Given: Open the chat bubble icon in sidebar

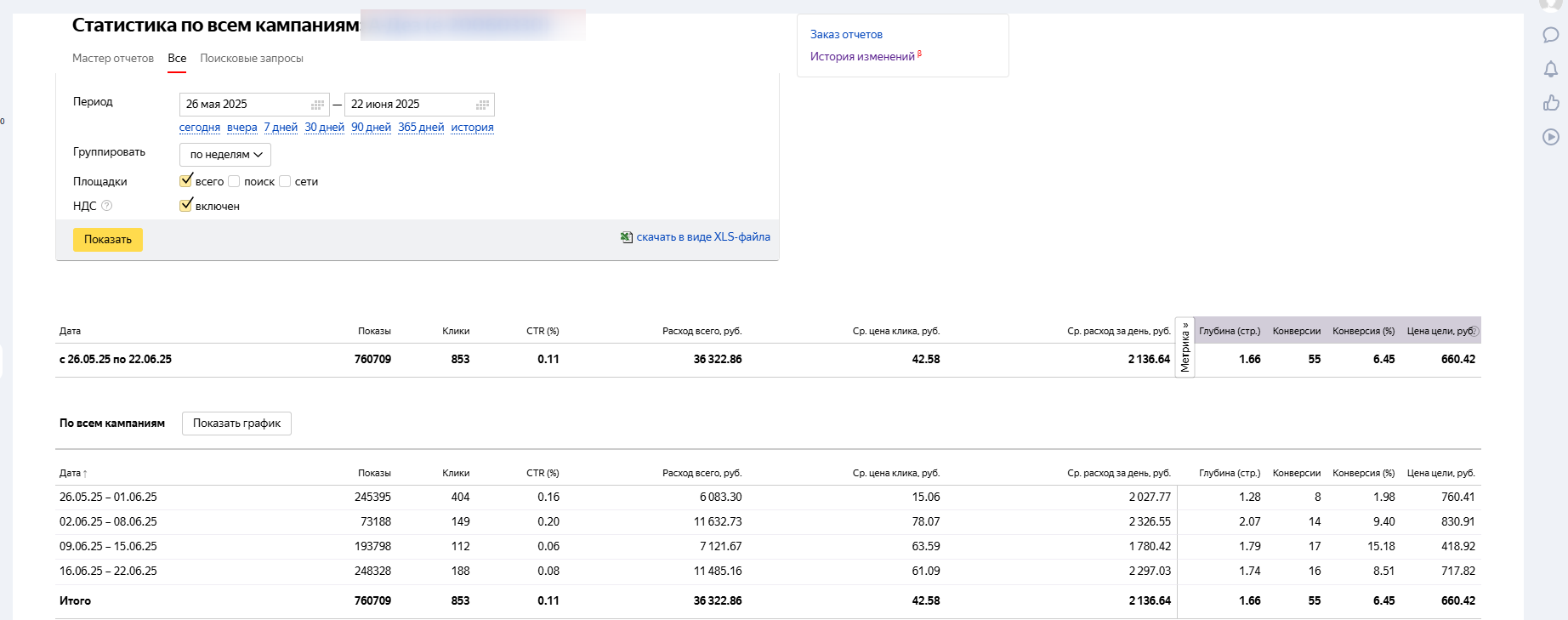Looking at the screenshot, I should click(x=1551, y=35).
